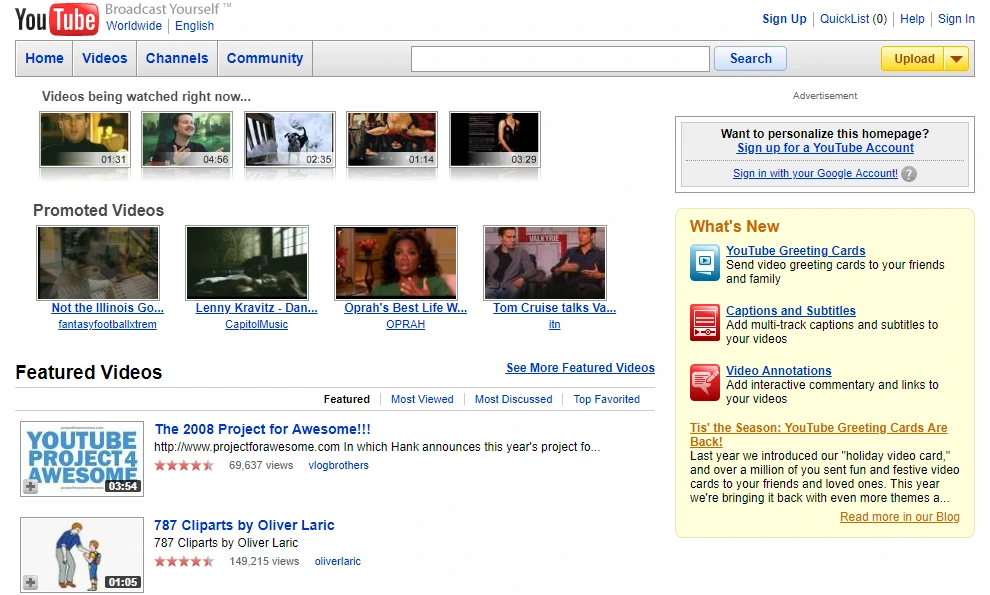This screenshot has width=990, height=595.
Task: Click the yellow Upload button
Action: point(913,59)
